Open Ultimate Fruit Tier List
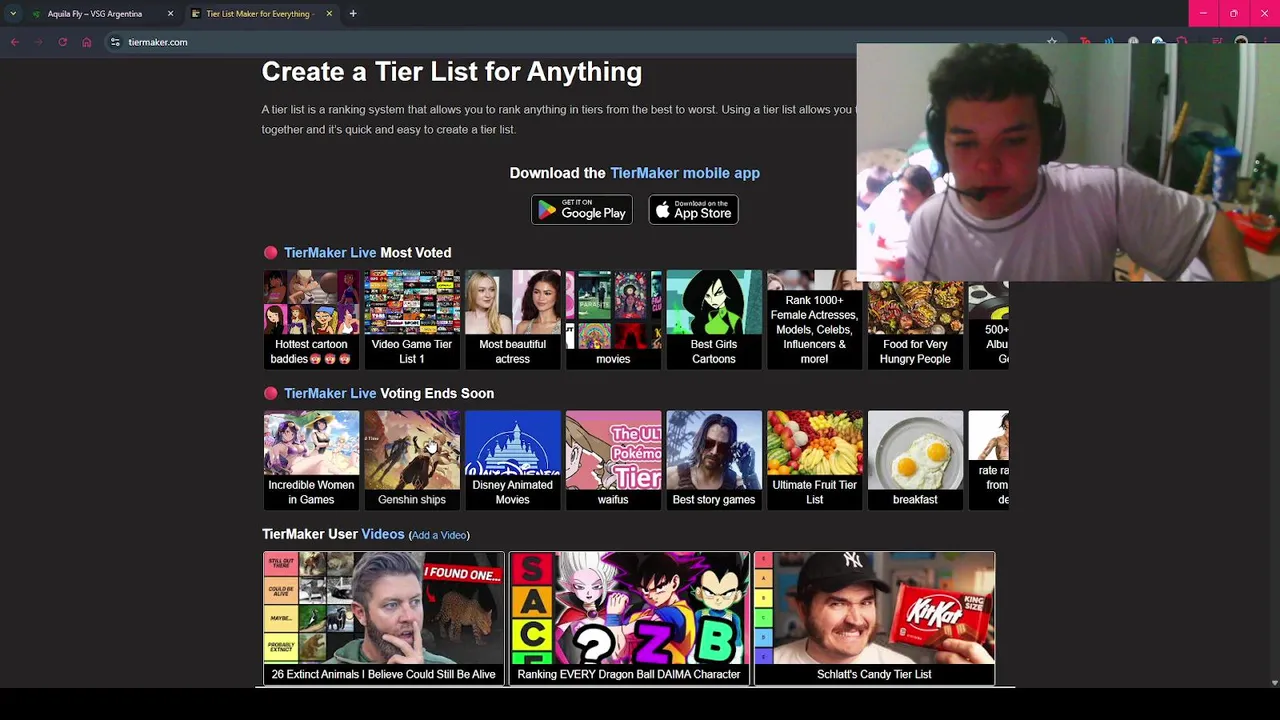This screenshot has height=720, width=1280. (814, 460)
